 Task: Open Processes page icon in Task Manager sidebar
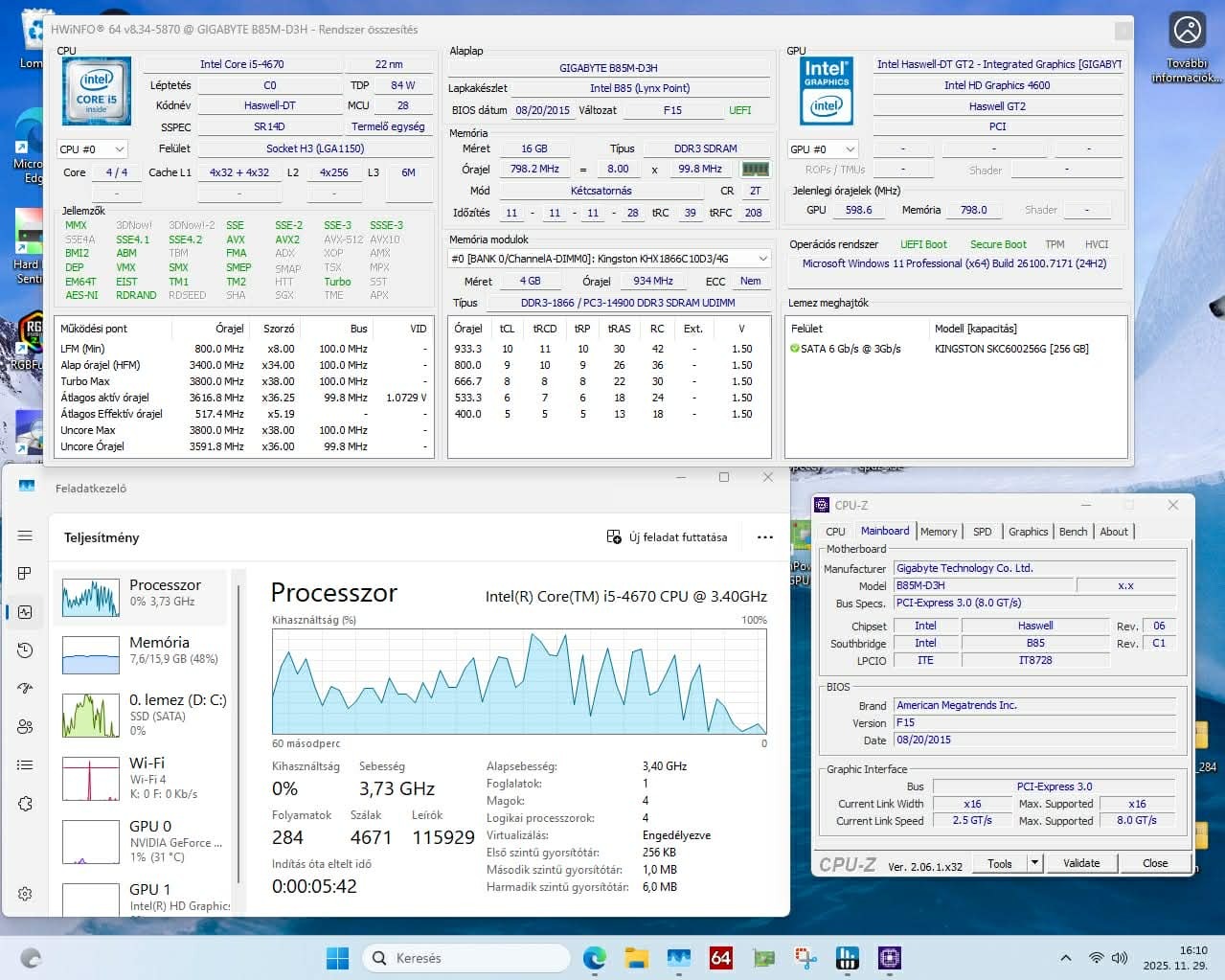25,573
